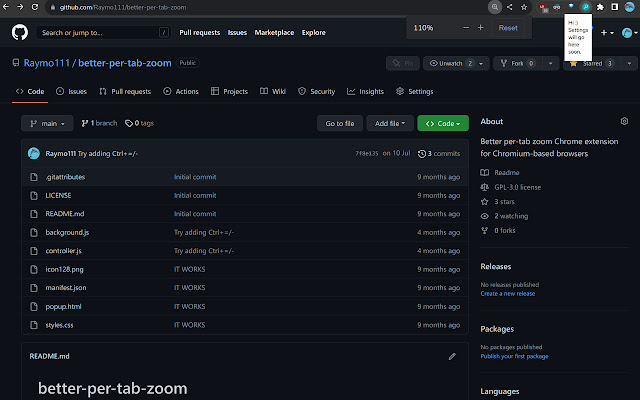Click Publish your first package link
The width and height of the screenshot is (640, 400).
(514, 356)
